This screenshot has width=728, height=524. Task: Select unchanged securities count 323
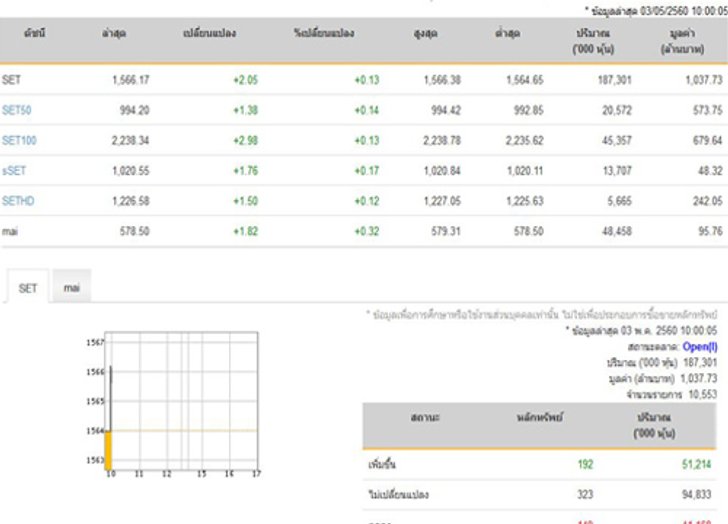(585, 494)
